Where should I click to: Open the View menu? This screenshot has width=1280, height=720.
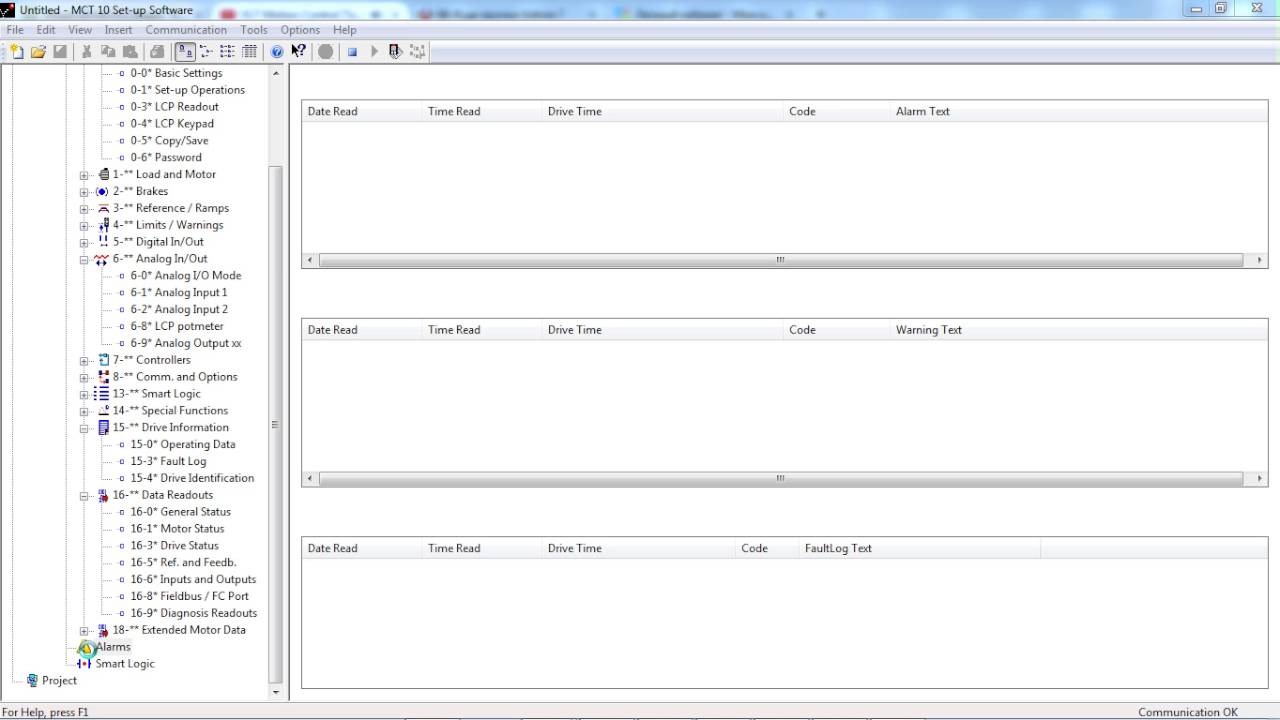[x=80, y=30]
